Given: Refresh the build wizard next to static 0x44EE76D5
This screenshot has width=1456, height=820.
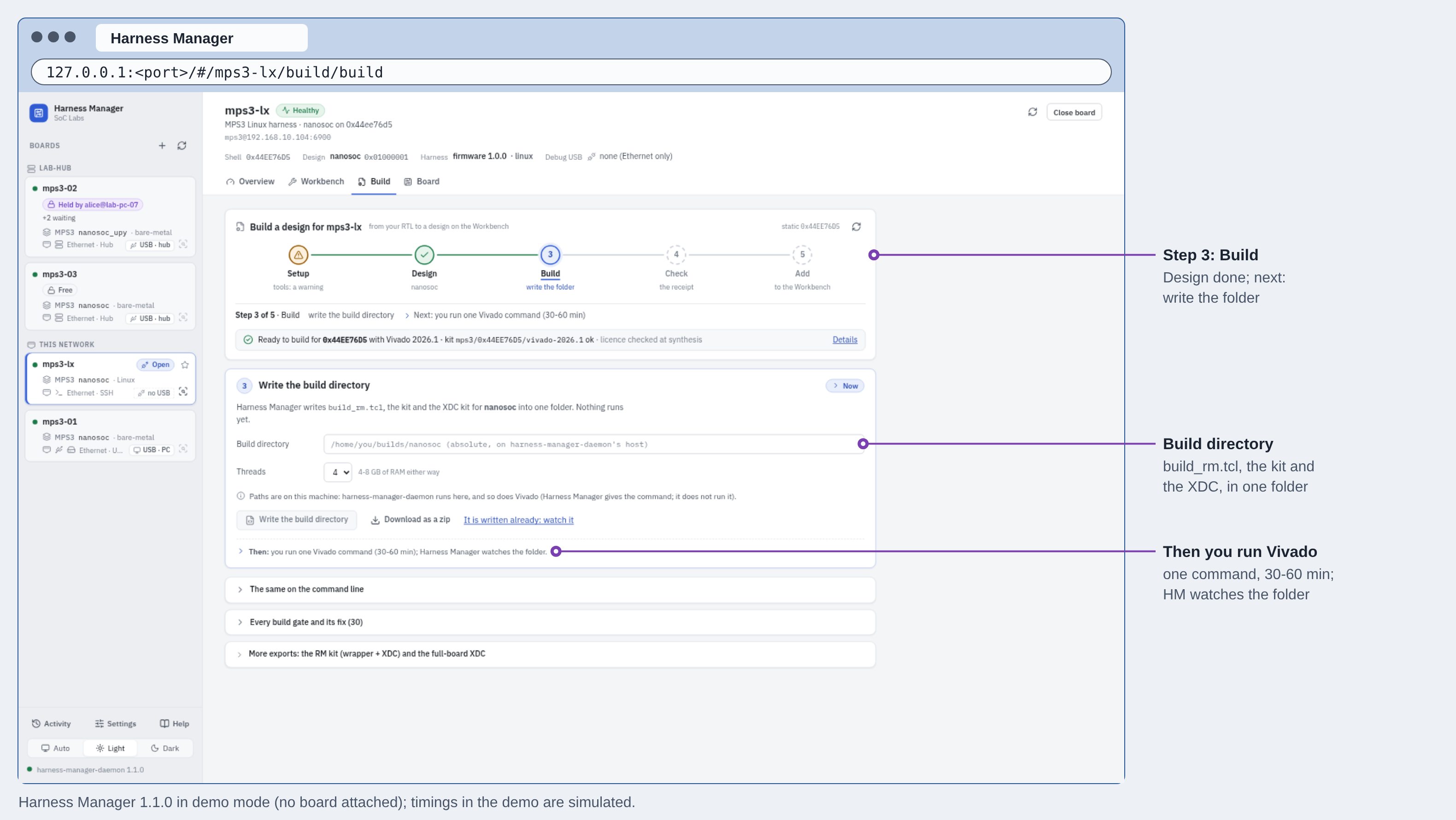Looking at the screenshot, I should click(x=856, y=227).
